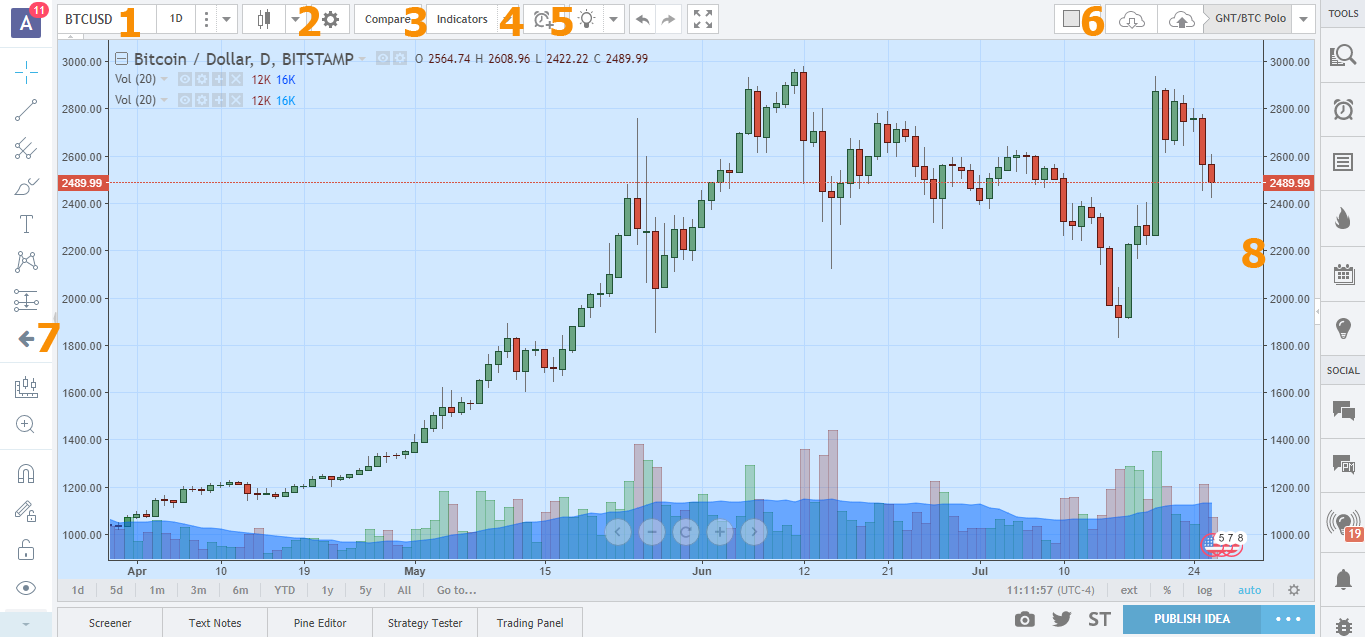Image resolution: width=1365 pixels, height=637 pixels.
Task: Open the Indicators menu
Action: click(463, 19)
